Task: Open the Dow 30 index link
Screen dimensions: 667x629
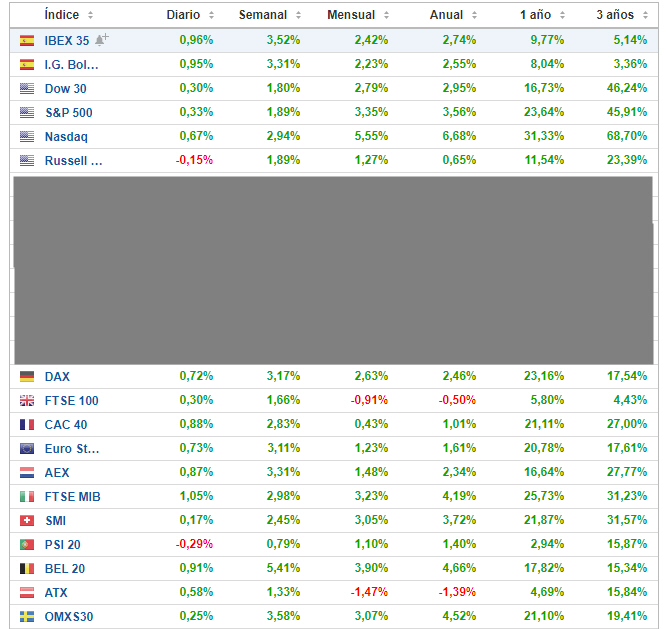Action: point(65,89)
